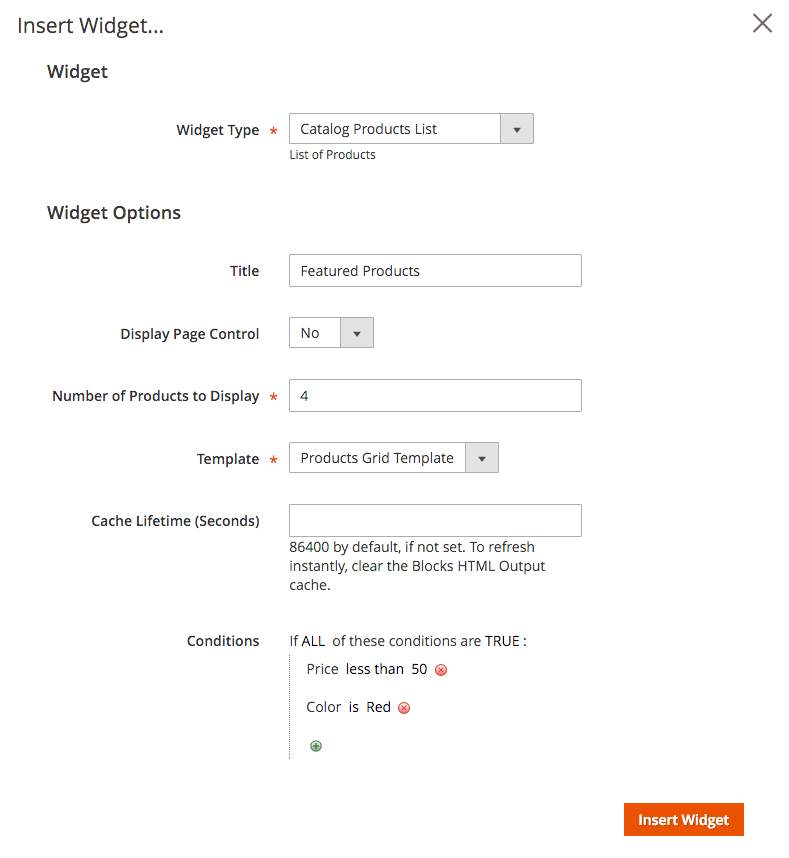Click the Number of Products to Display field

coord(435,396)
